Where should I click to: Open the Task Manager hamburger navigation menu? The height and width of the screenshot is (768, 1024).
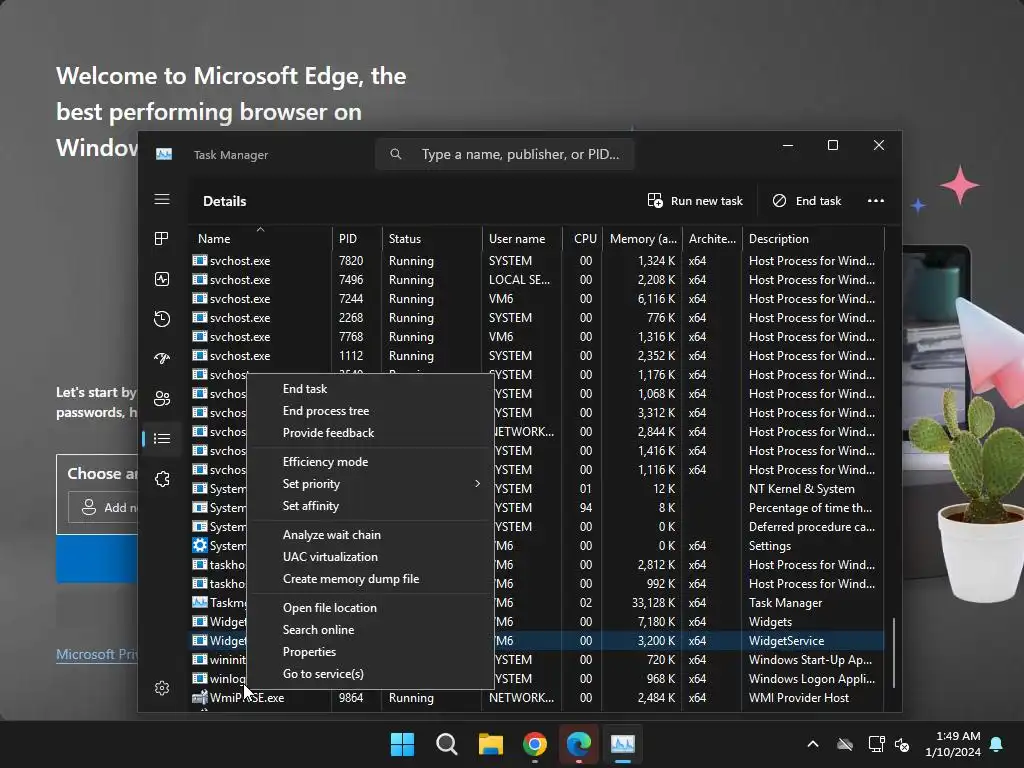coord(162,199)
